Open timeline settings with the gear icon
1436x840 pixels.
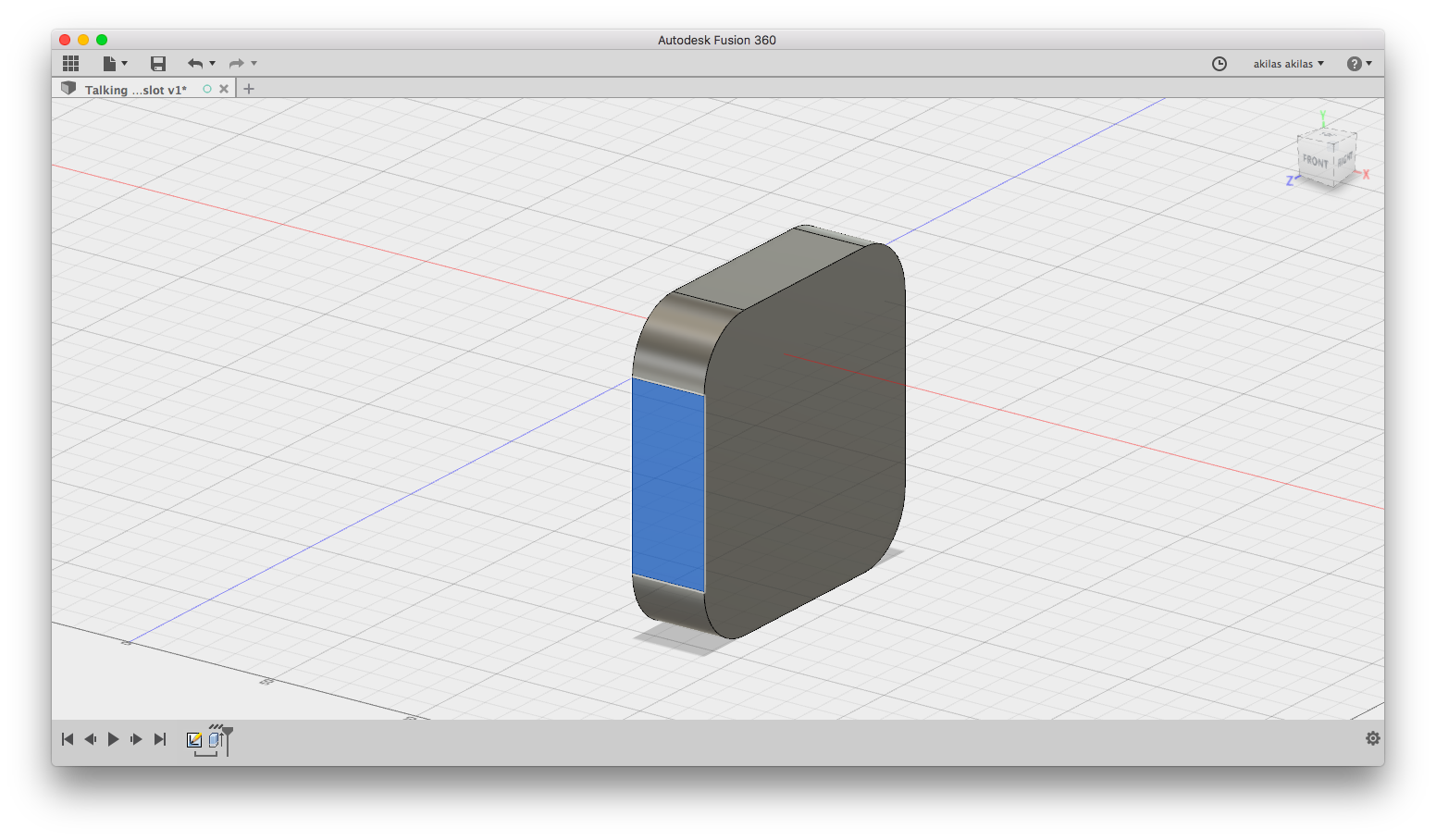[x=1373, y=738]
